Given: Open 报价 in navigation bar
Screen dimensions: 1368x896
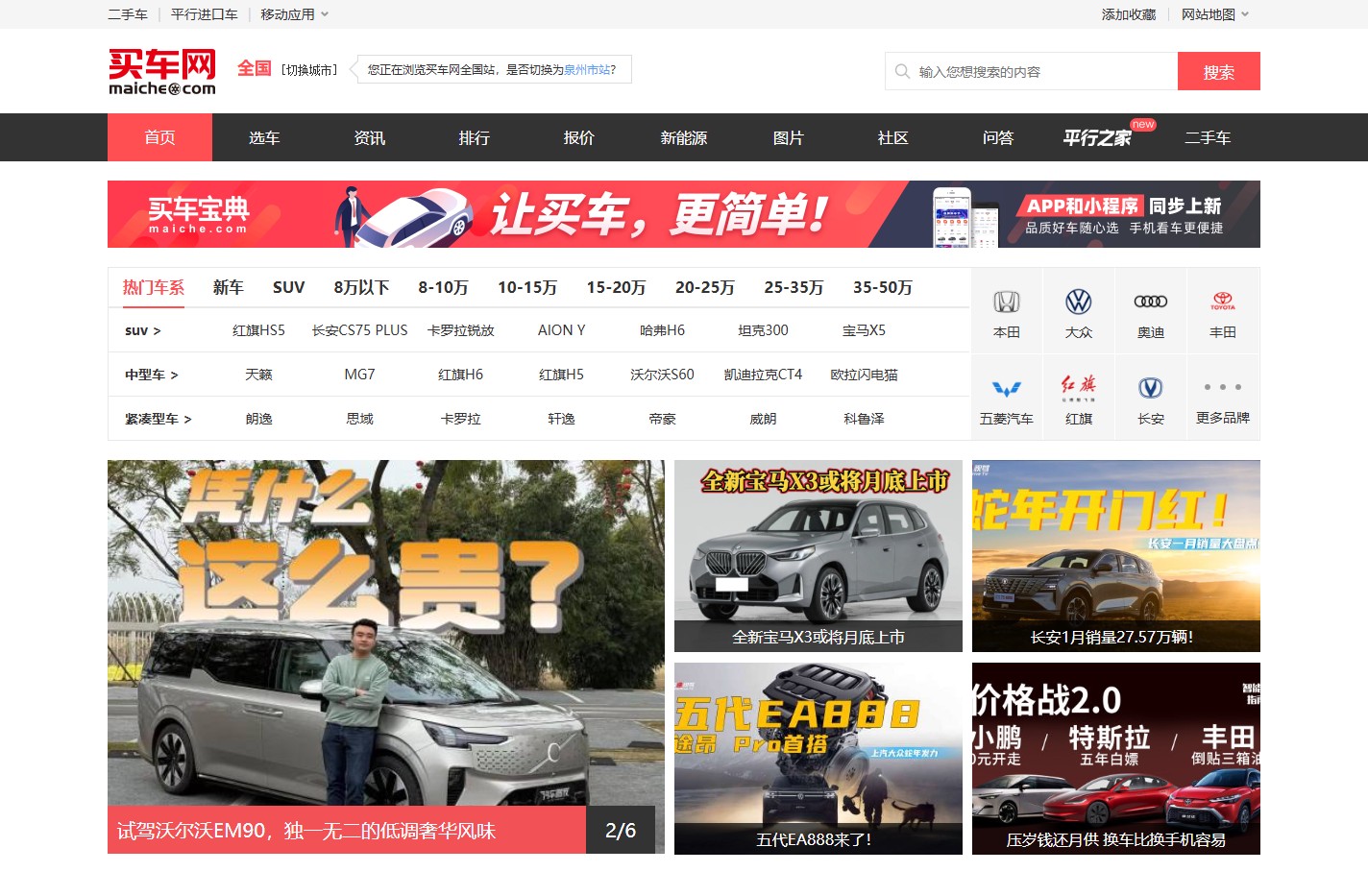Looking at the screenshot, I should [x=578, y=137].
